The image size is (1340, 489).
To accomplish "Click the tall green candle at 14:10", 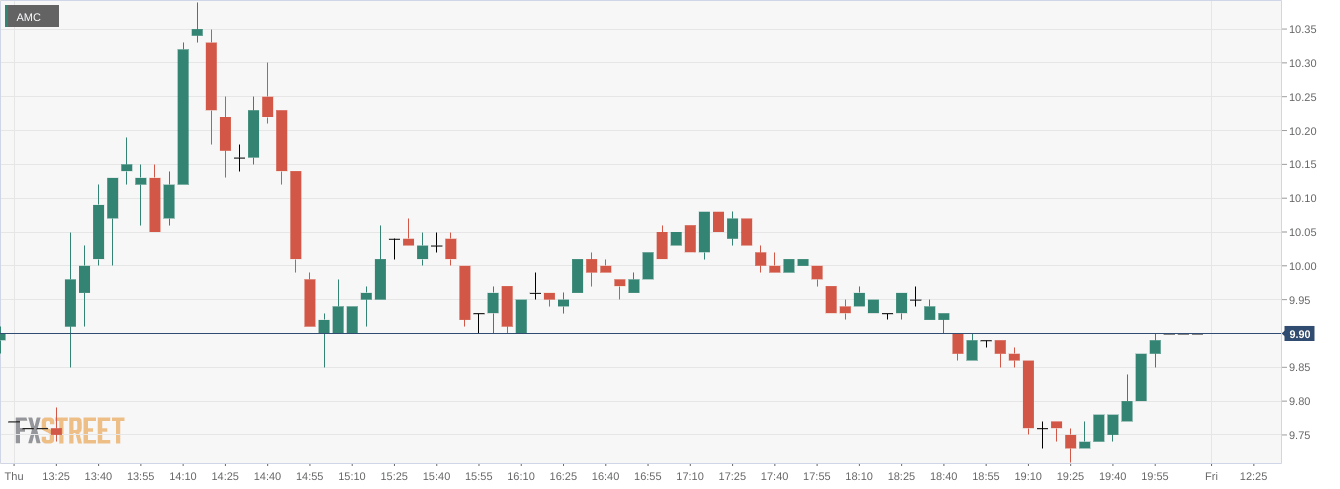I will [183, 116].
